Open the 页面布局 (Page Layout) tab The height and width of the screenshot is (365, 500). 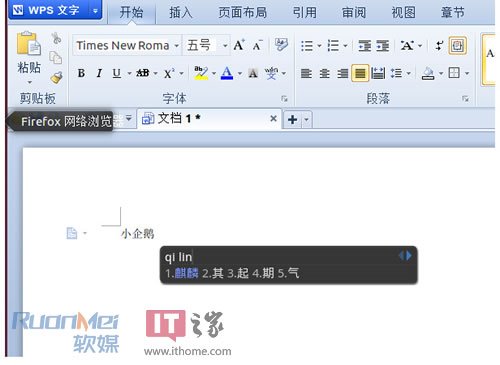coord(243,13)
